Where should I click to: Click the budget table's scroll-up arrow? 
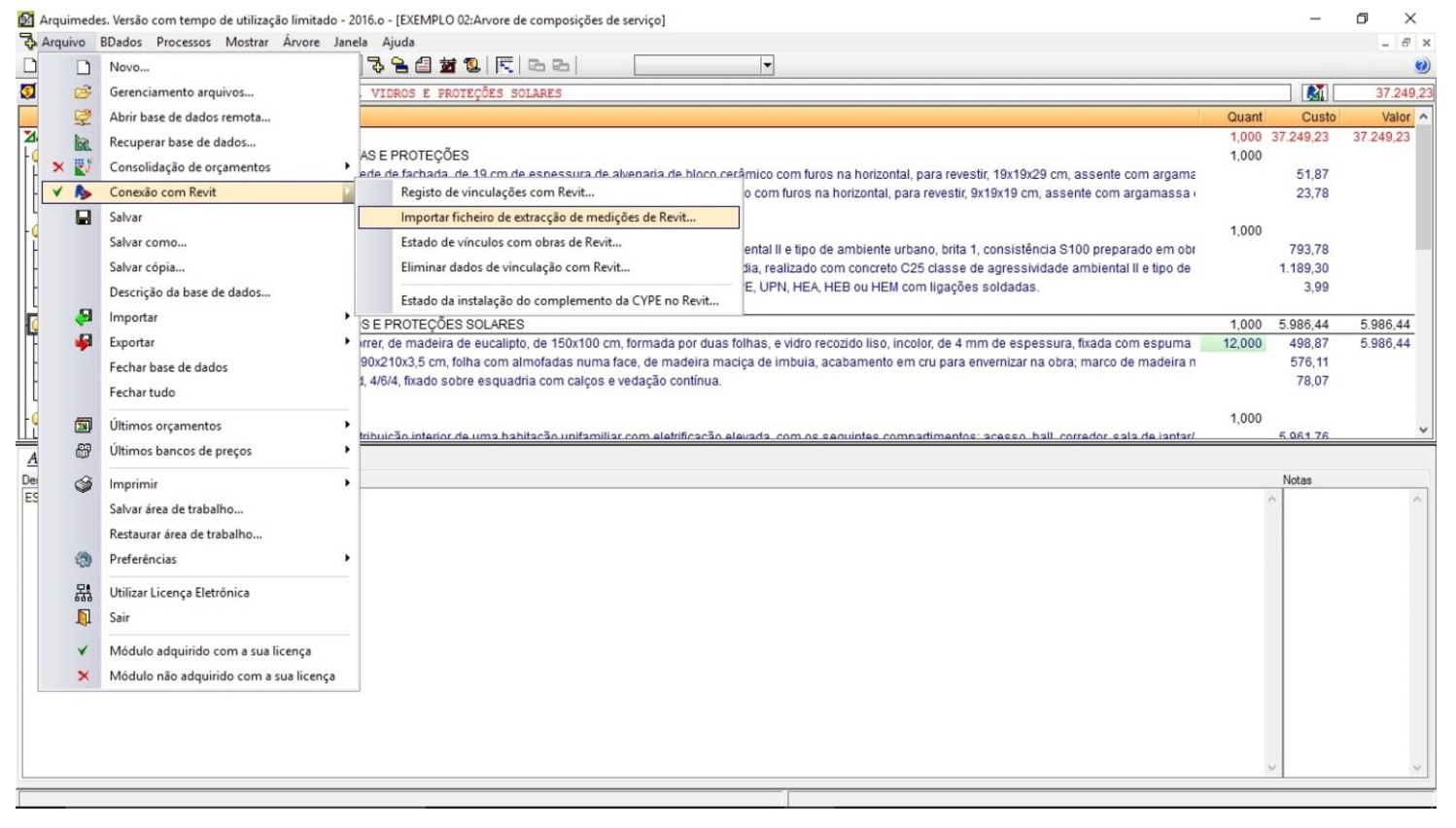point(1424,117)
